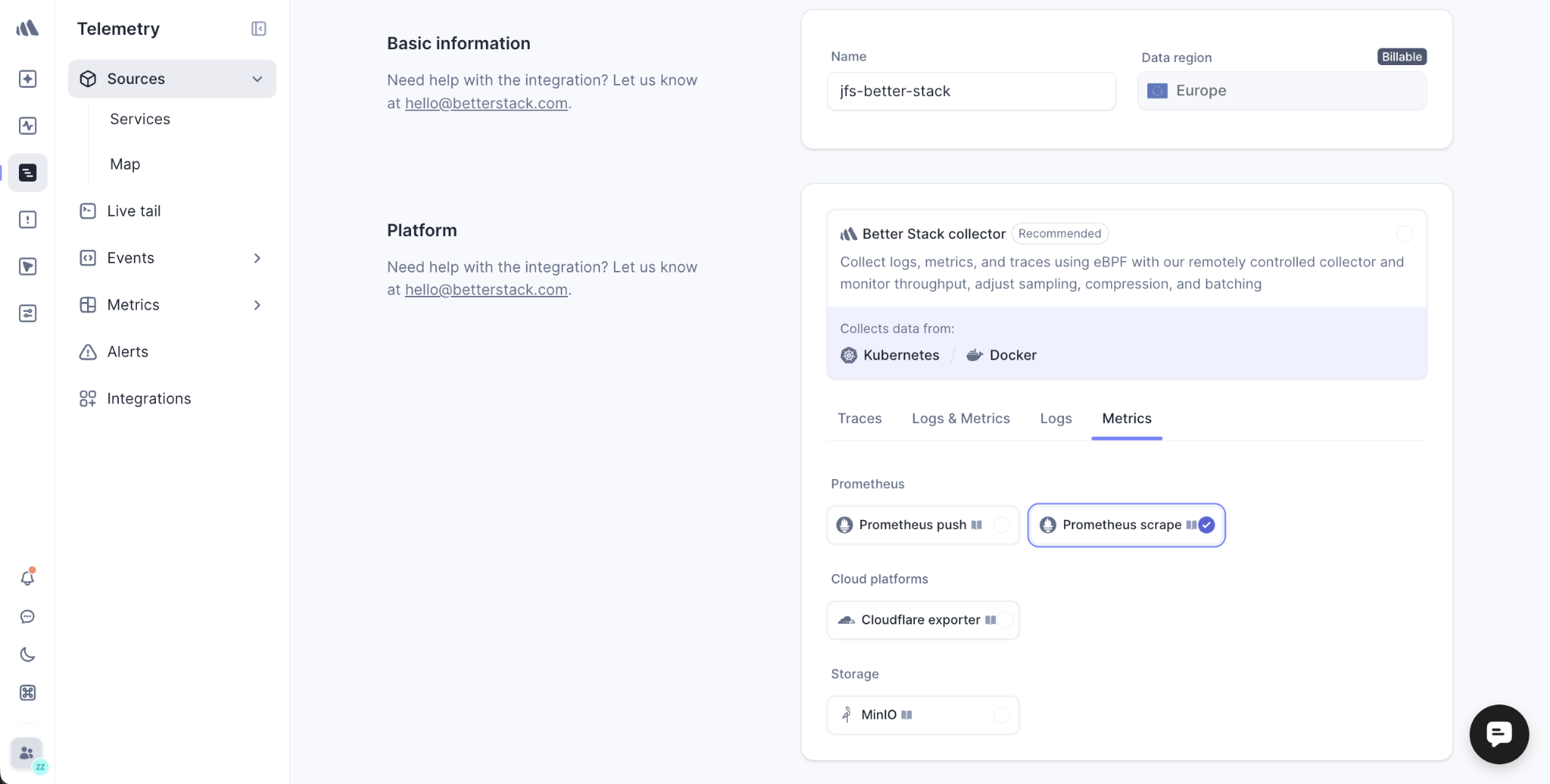1550x784 pixels.
Task: Switch to the Logs tab
Action: 1056,418
